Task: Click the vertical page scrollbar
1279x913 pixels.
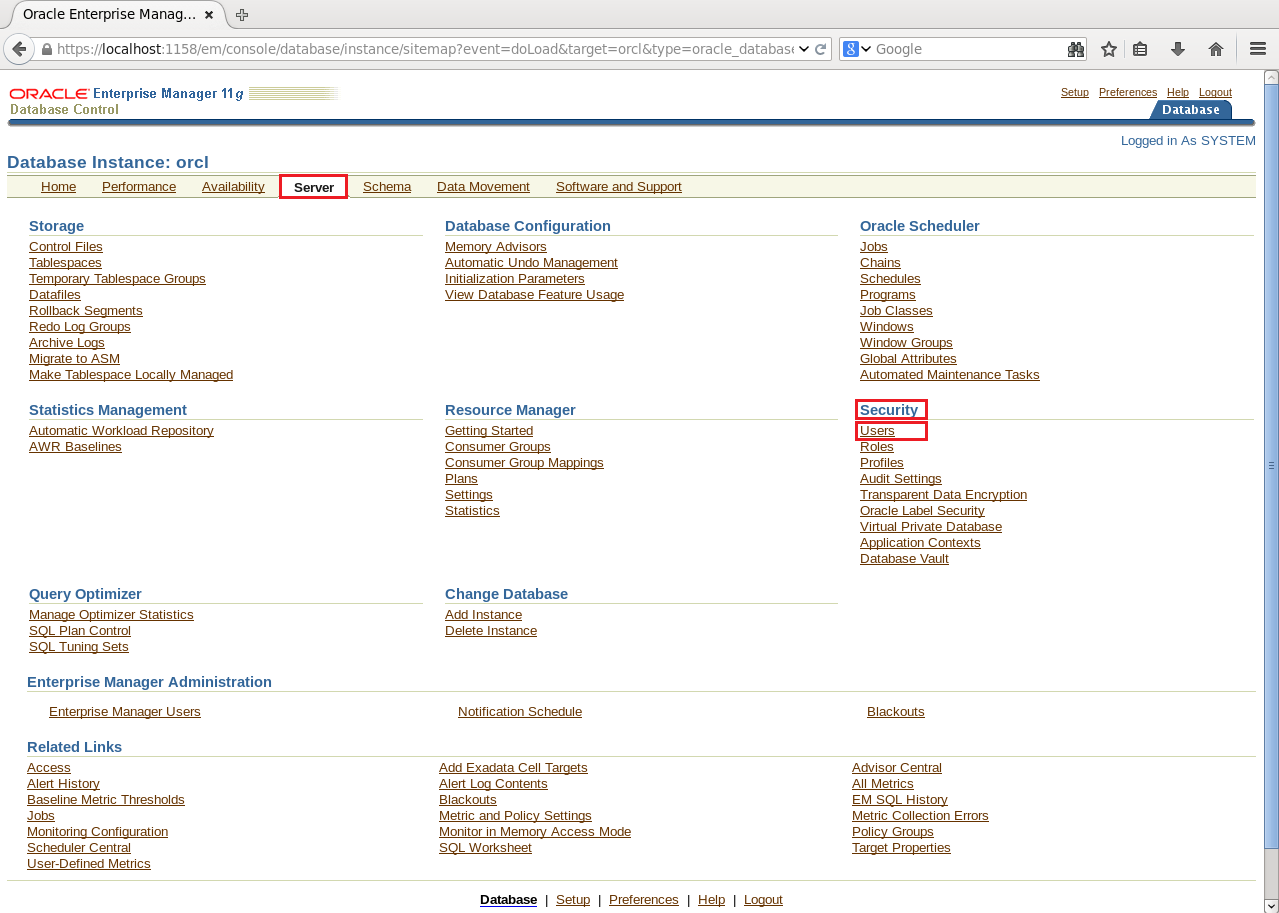Action: click(x=1271, y=465)
